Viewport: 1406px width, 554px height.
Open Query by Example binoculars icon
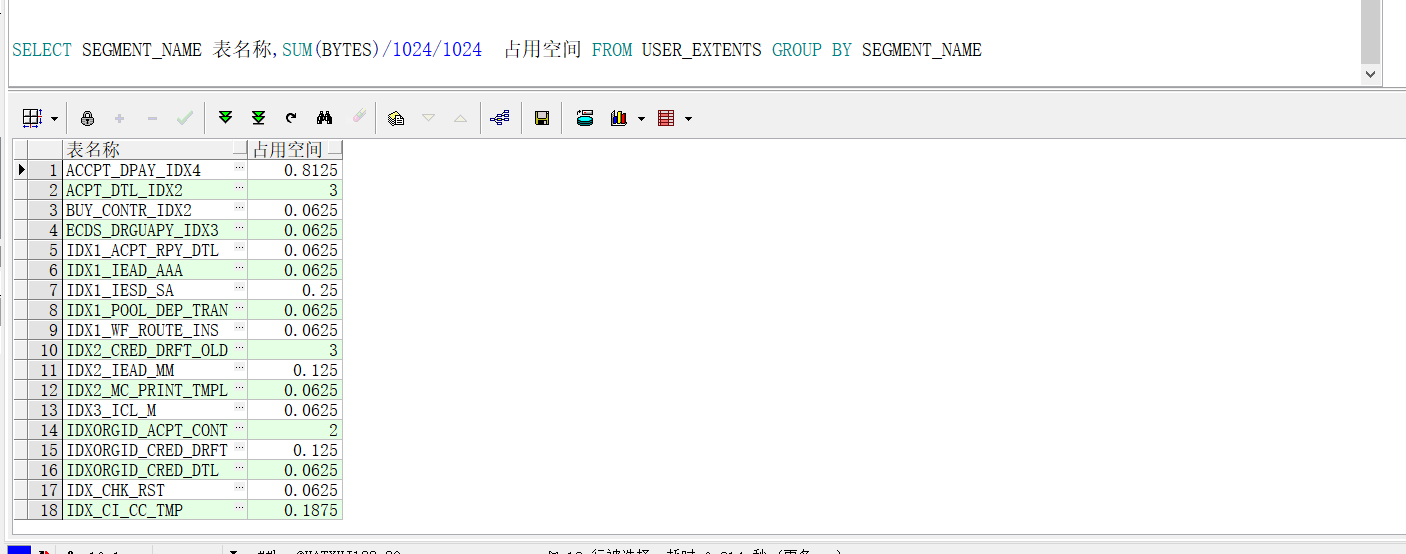324,118
